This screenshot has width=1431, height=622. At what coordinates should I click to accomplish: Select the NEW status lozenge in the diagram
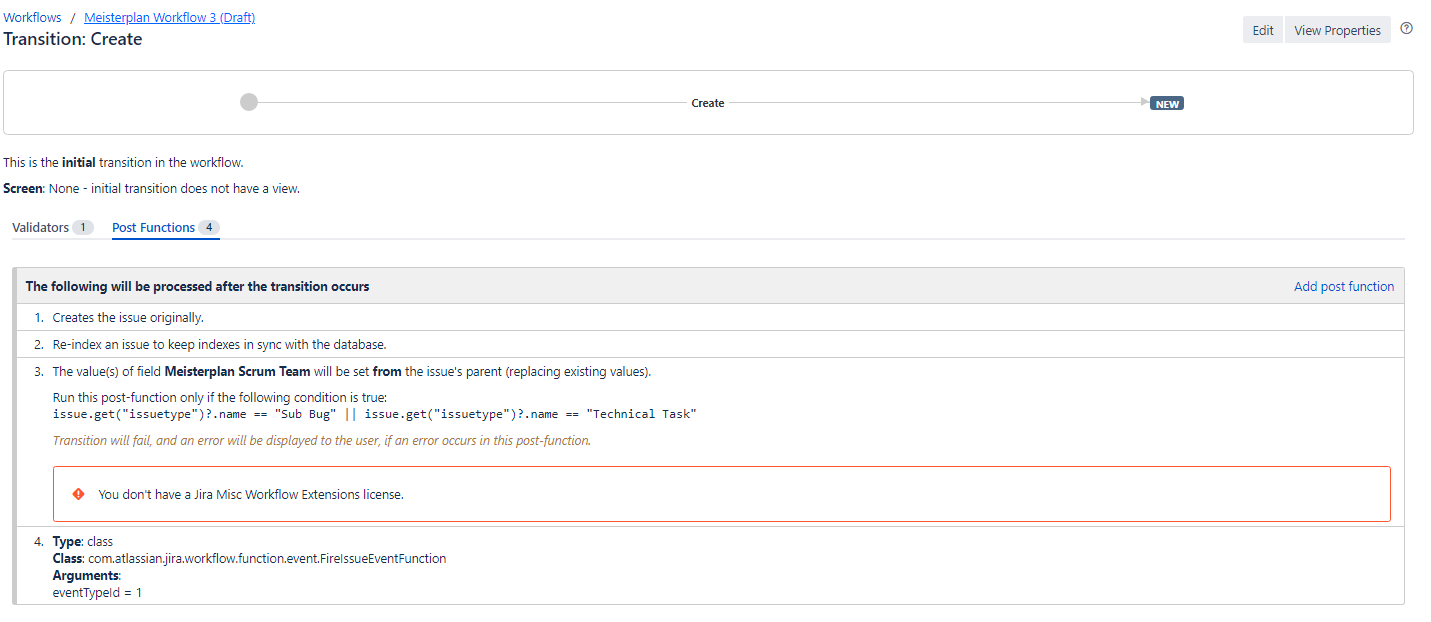coord(1167,102)
